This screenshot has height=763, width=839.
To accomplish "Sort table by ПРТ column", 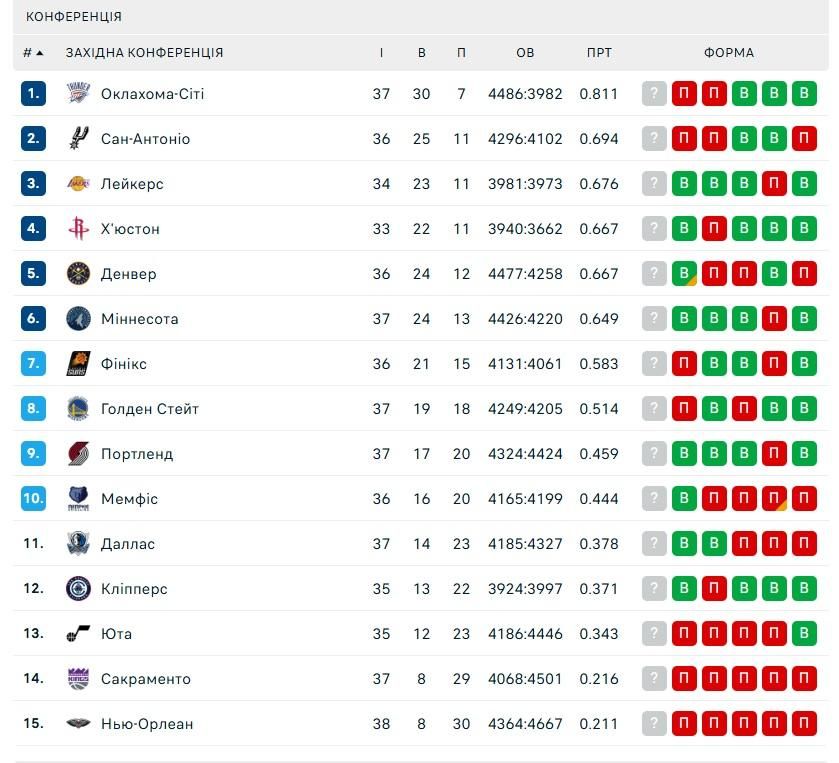I will pyautogui.click(x=599, y=53).
